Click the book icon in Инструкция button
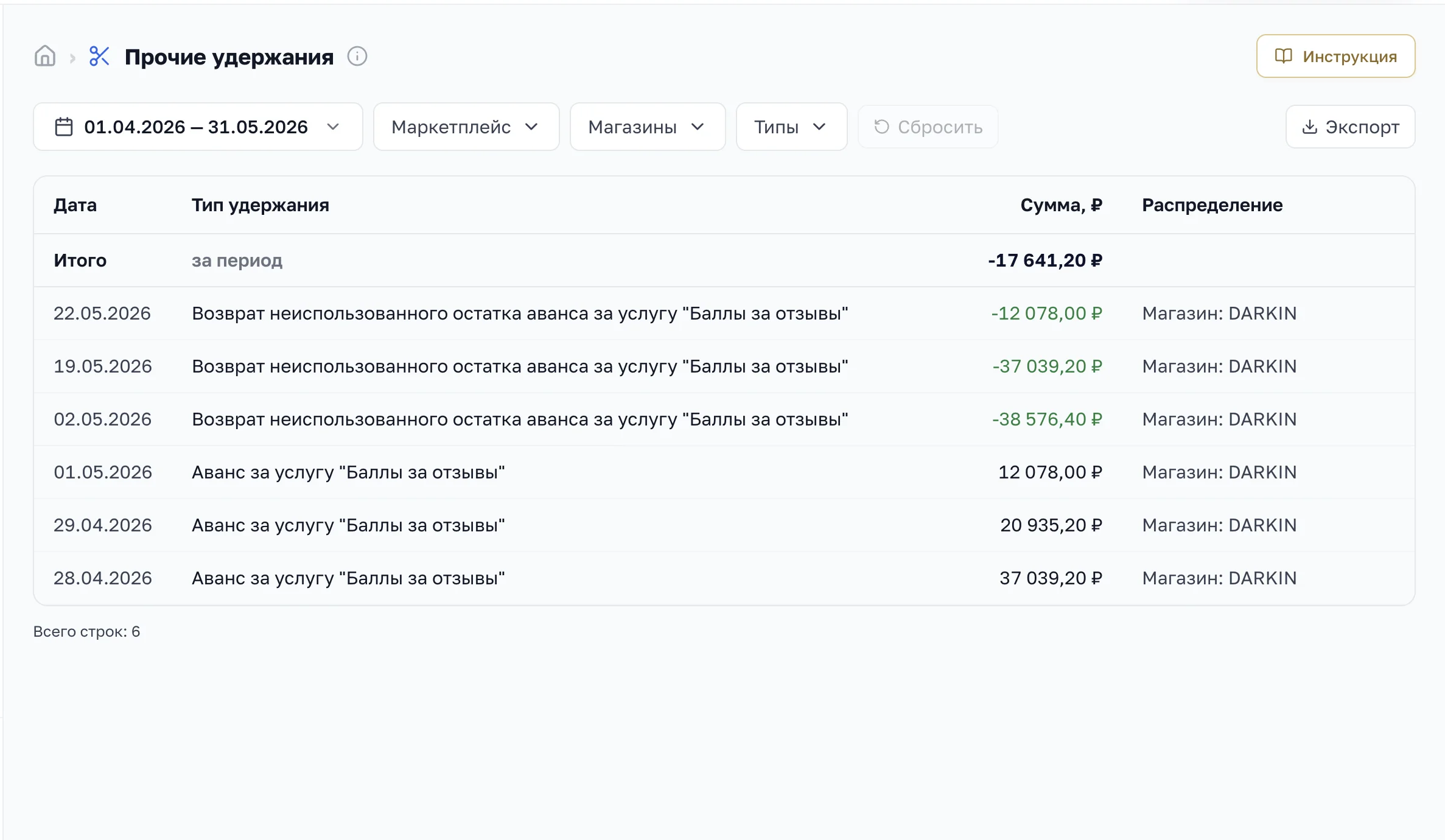 [x=1283, y=56]
